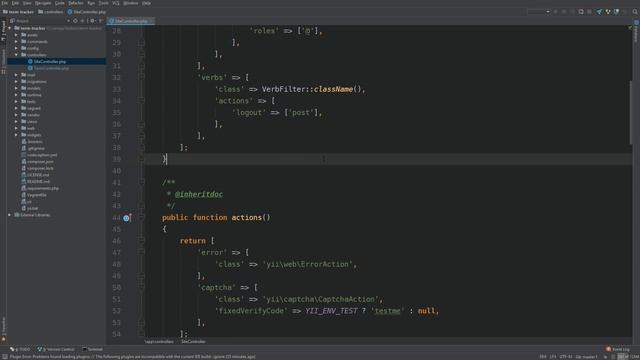
Task: Click the project structure icon in top toolbar
Action: (x=581, y=12)
